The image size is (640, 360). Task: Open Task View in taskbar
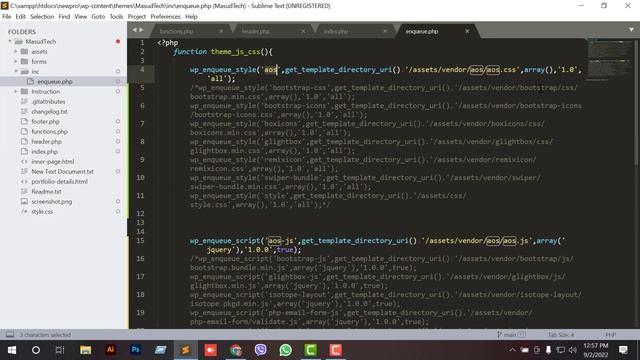(60, 350)
